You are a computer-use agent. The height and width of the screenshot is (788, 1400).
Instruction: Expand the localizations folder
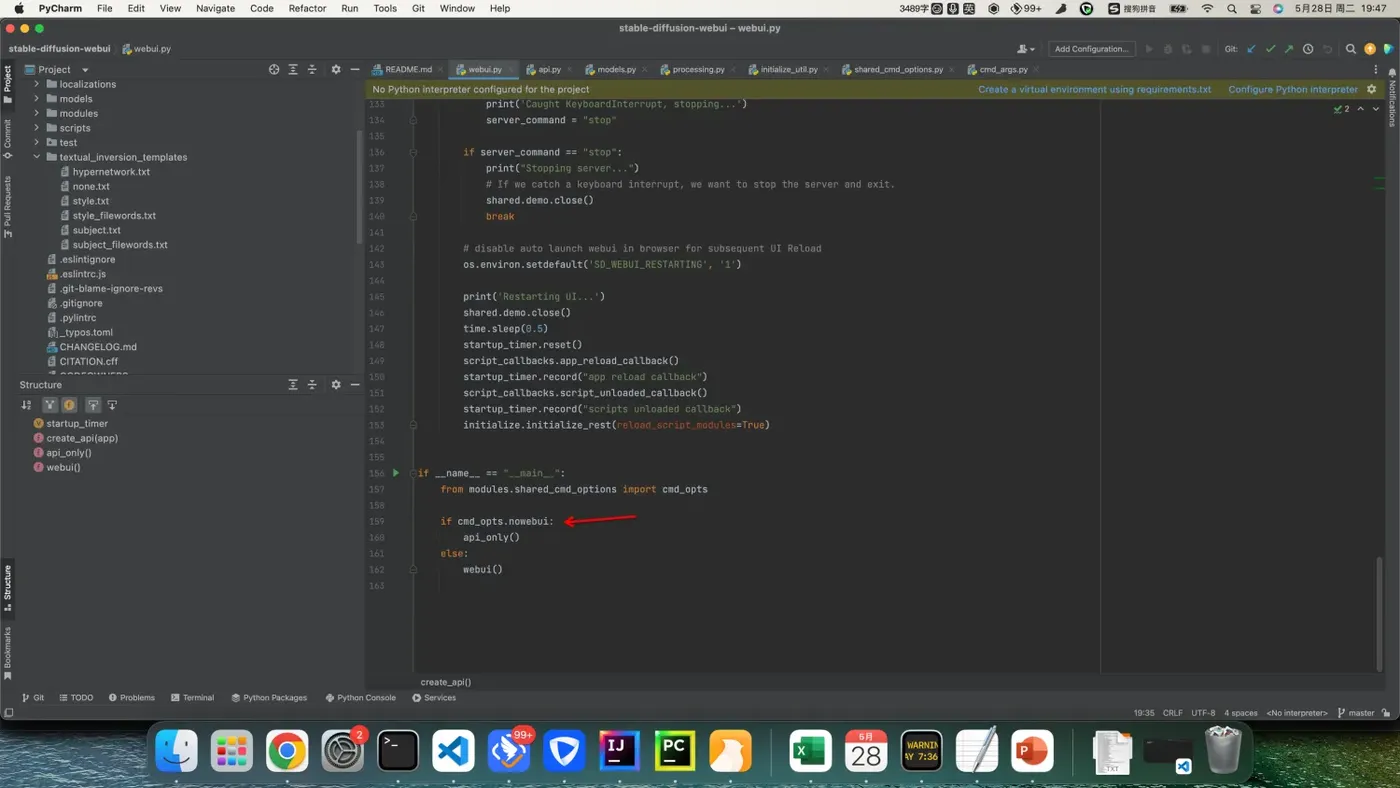(x=37, y=84)
